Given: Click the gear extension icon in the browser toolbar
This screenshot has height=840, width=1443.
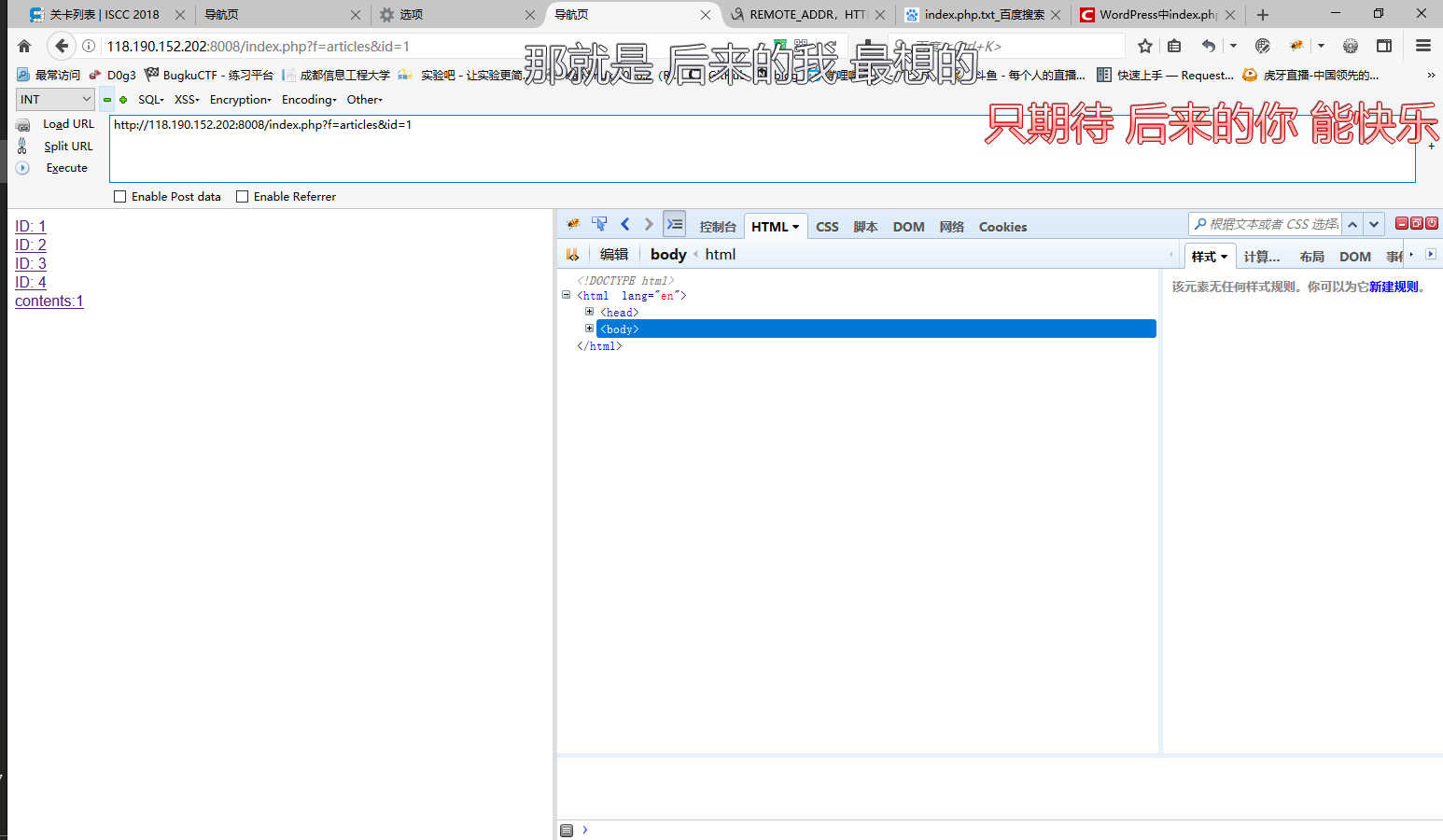Looking at the screenshot, I should coord(1351,46).
